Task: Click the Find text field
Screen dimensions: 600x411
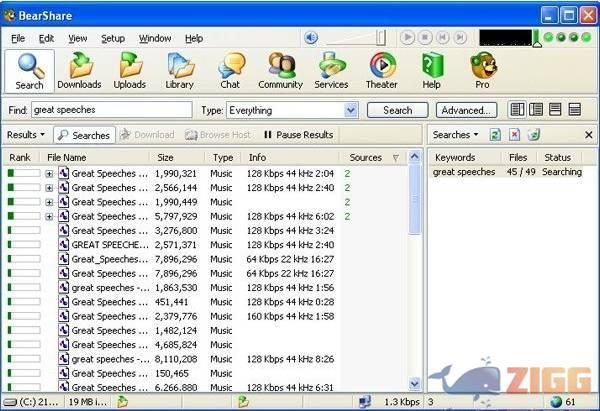Action: point(112,110)
